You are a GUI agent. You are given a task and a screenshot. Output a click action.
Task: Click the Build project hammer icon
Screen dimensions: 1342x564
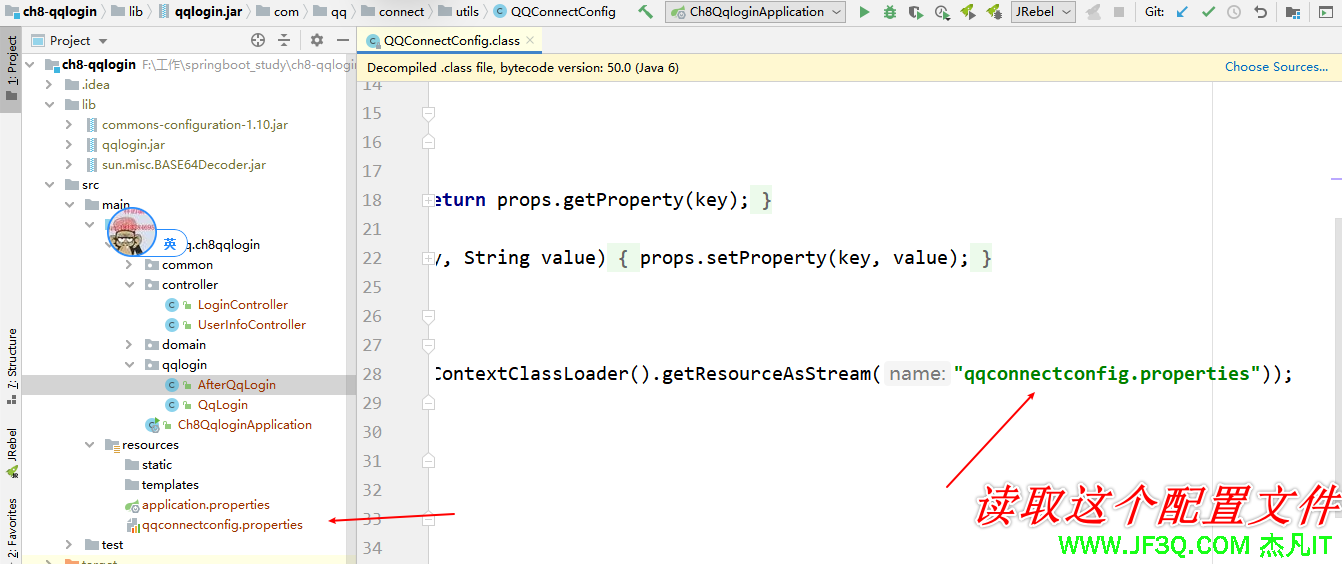pyautogui.click(x=646, y=12)
